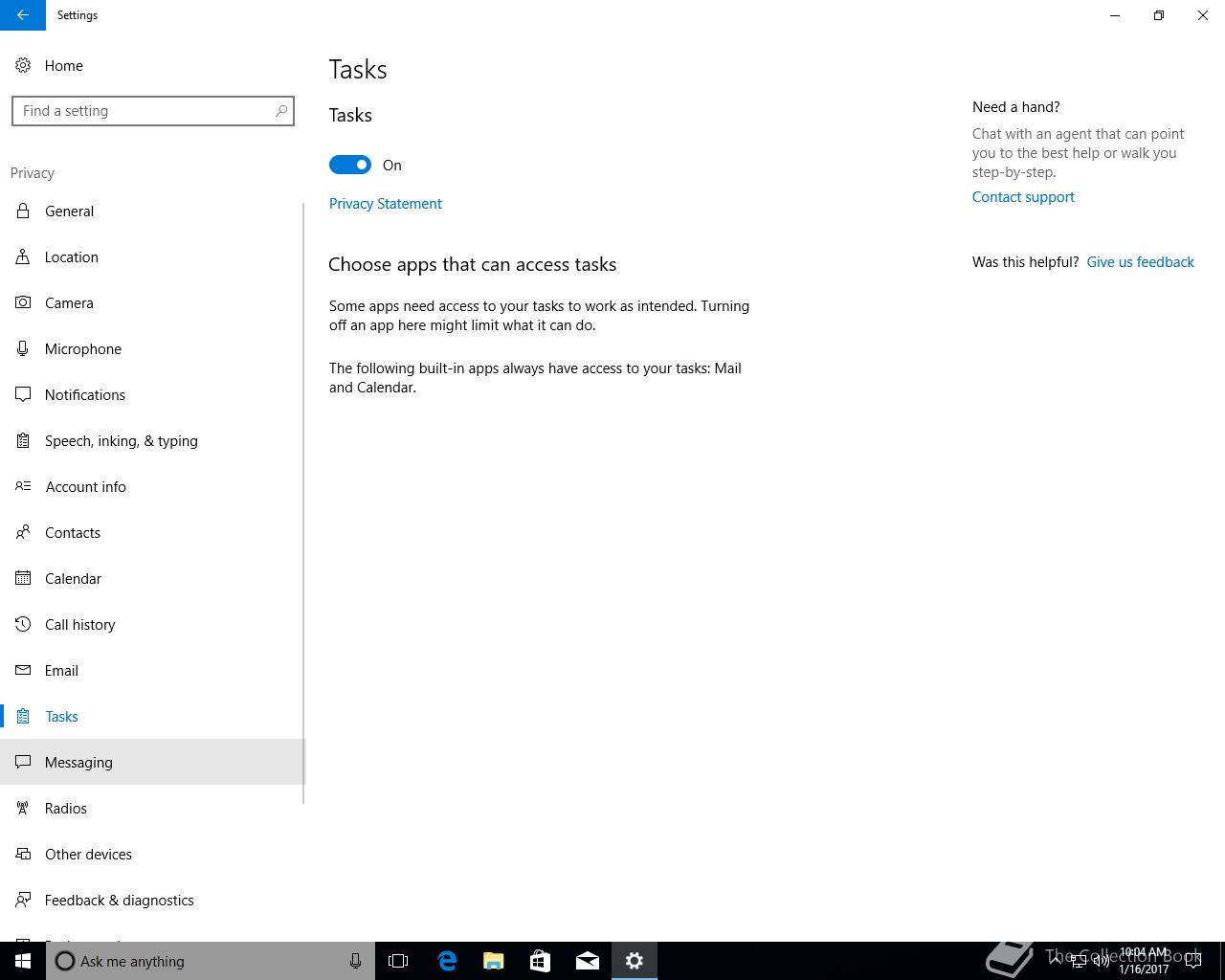Click the Speech, inking, & typing icon
The height and width of the screenshot is (980, 1225).
(23, 440)
